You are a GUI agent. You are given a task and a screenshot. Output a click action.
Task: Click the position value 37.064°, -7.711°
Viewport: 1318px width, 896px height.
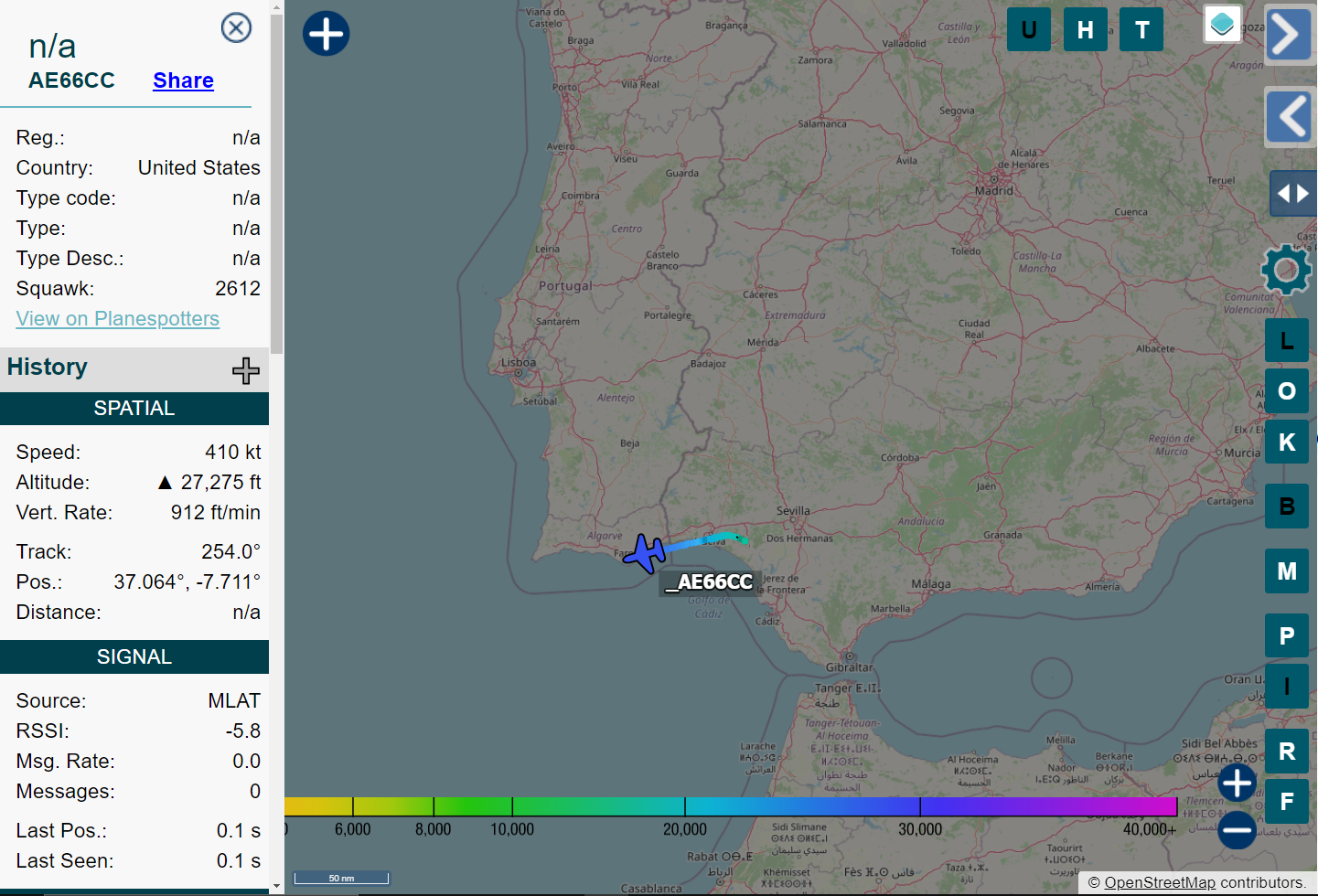tap(188, 582)
